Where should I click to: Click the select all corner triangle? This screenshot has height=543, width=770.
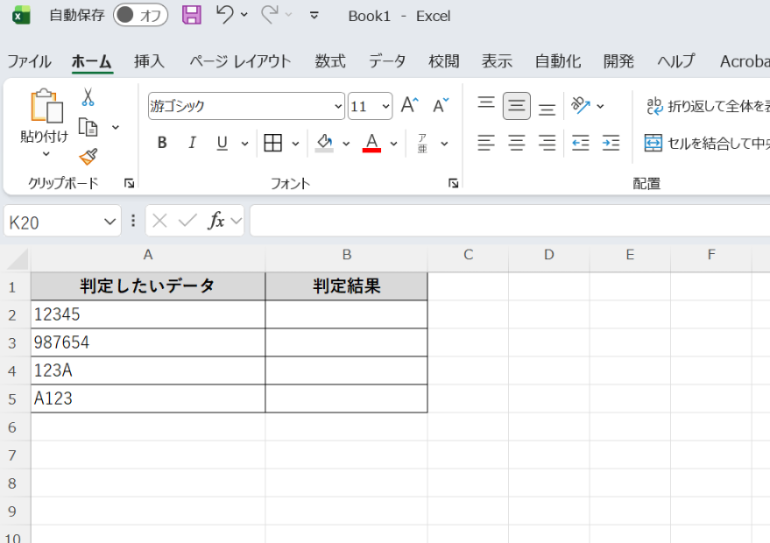point(18,259)
